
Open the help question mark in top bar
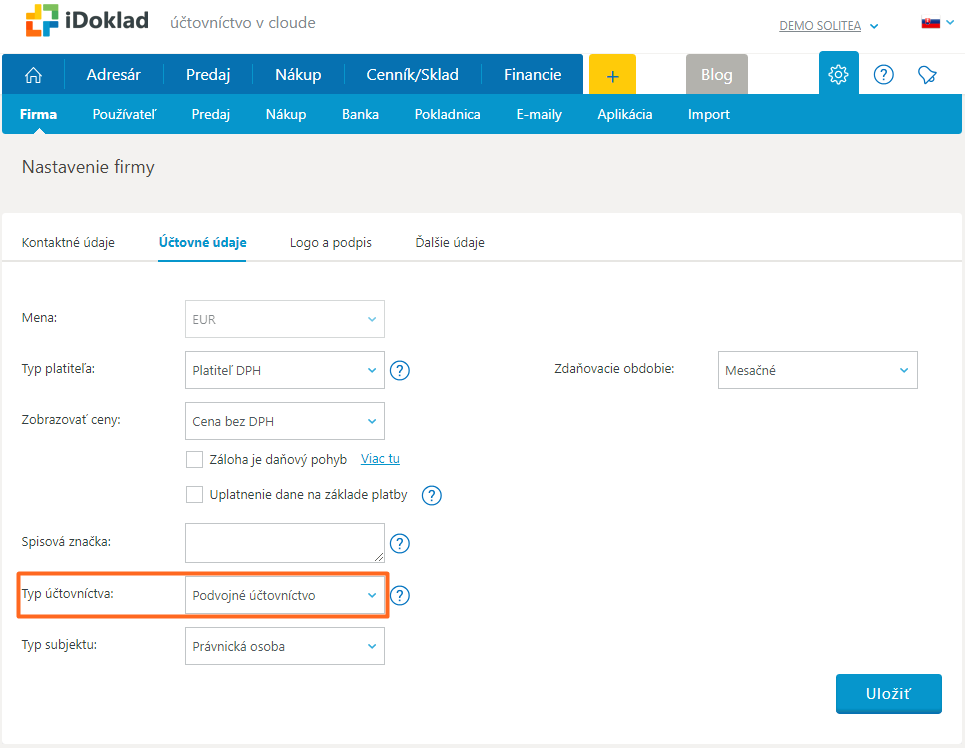point(883,75)
